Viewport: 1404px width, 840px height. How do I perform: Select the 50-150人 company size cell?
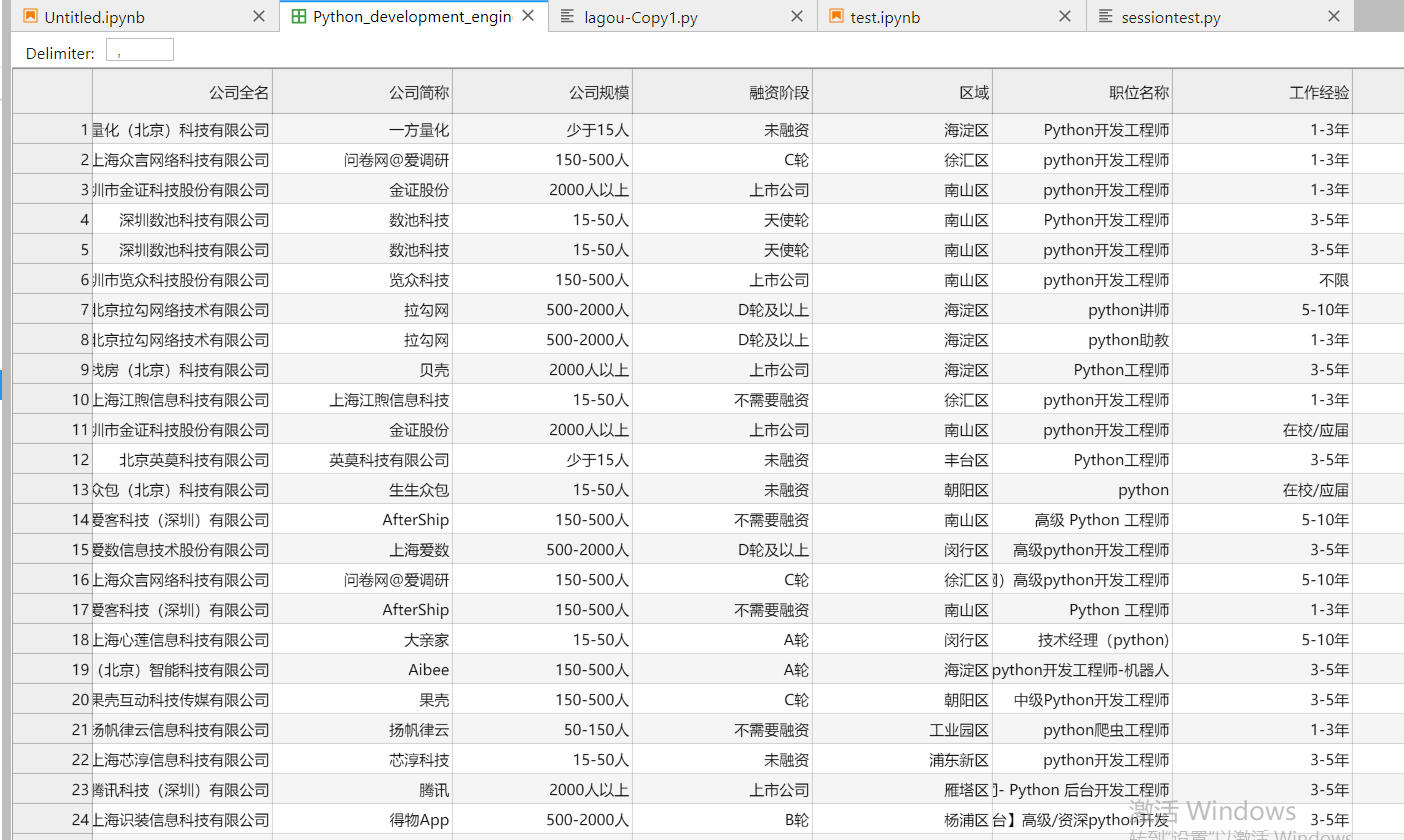(x=542, y=730)
